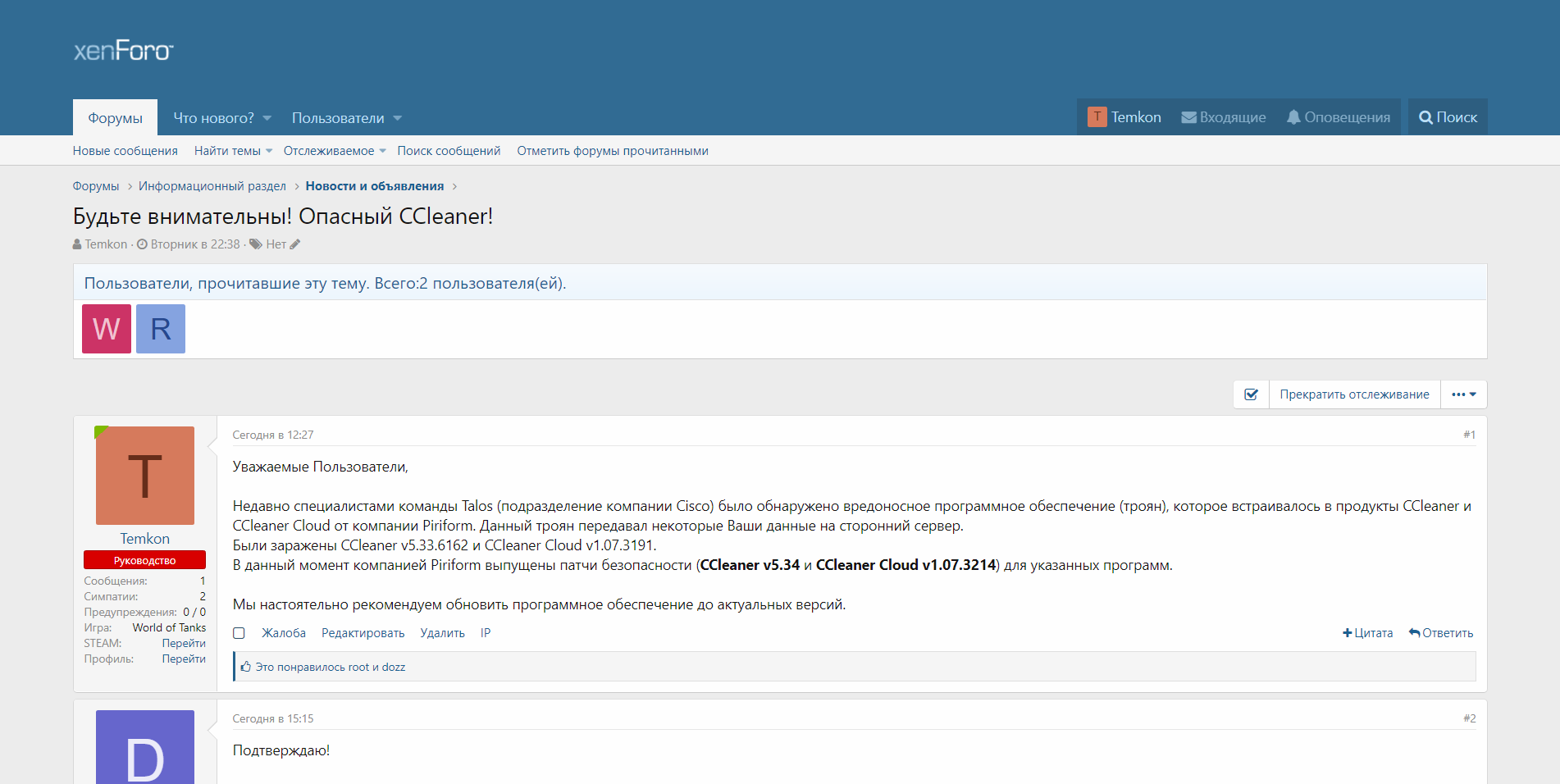
Task: Open reader avatar W
Action: (x=107, y=329)
